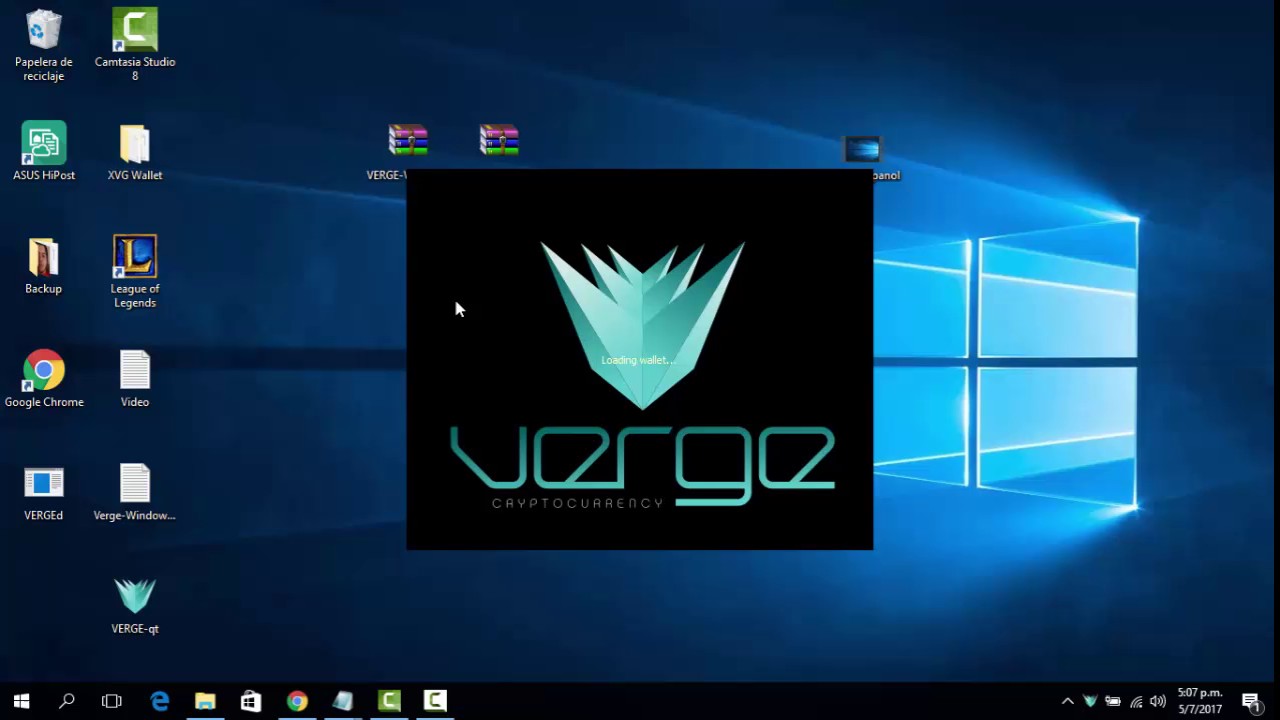This screenshot has height=720, width=1280.
Task: Open the VERGE-qt desktop shortcut
Action: pyautogui.click(x=135, y=606)
